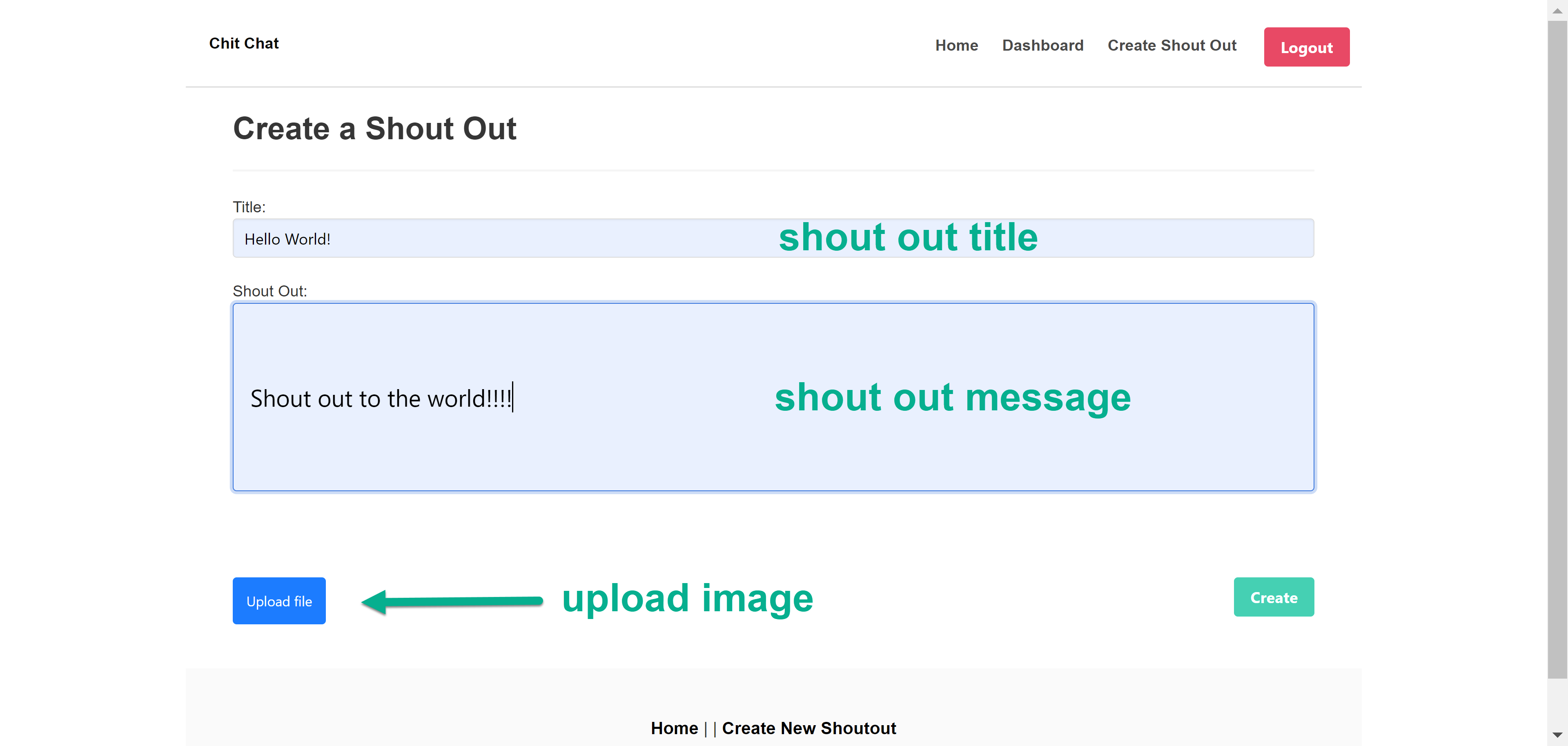1568x746 pixels.
Task: Click the 'Title:' label
Action: [x=249, y=207]
